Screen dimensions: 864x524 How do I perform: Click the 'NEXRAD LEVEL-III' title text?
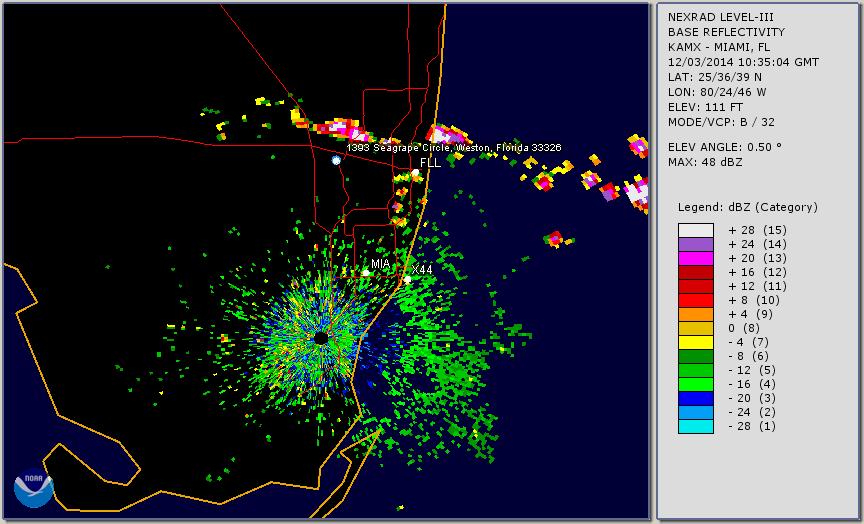pyautogui.click(x=721, y=18)
